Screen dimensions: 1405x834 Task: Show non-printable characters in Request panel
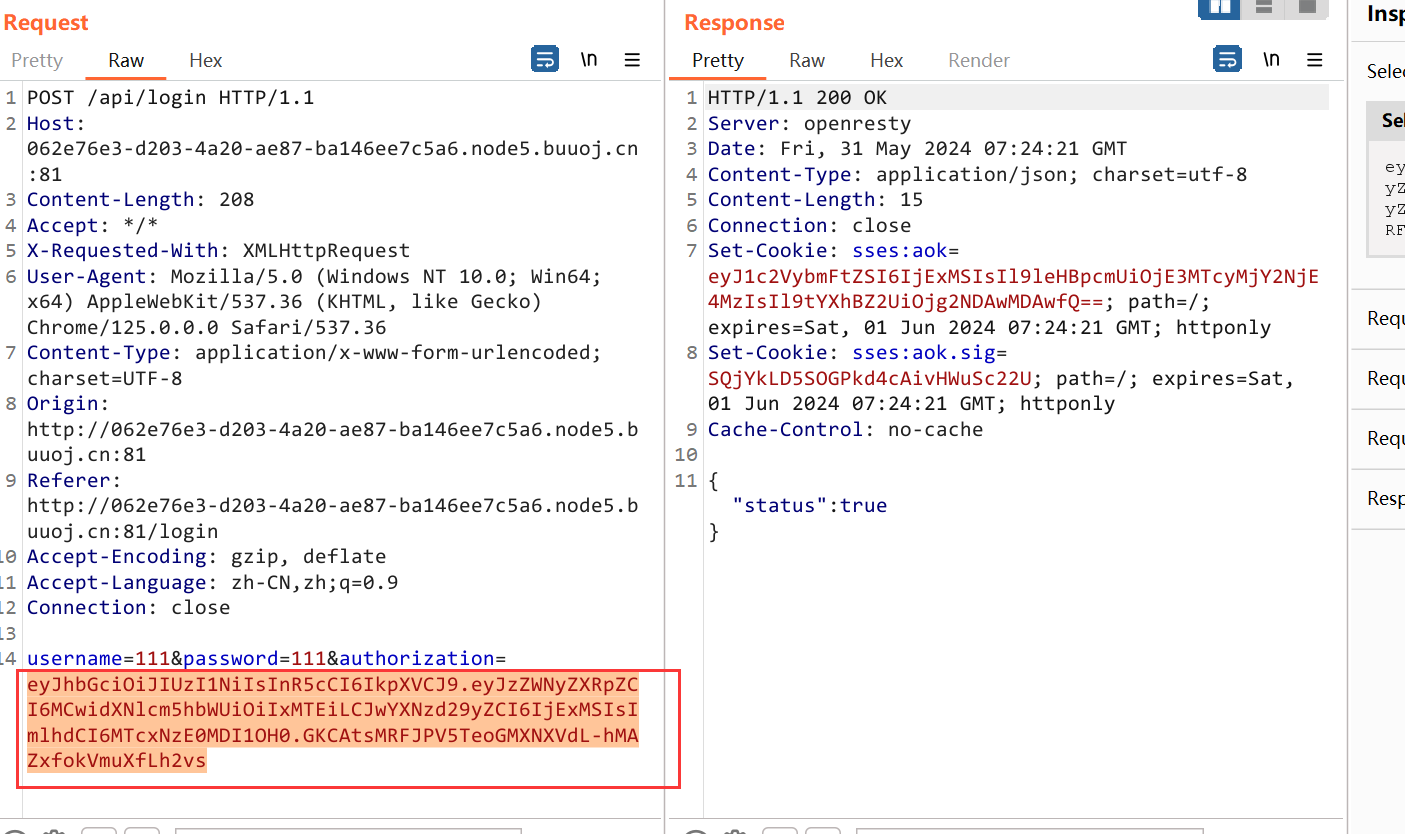point(589,60)
